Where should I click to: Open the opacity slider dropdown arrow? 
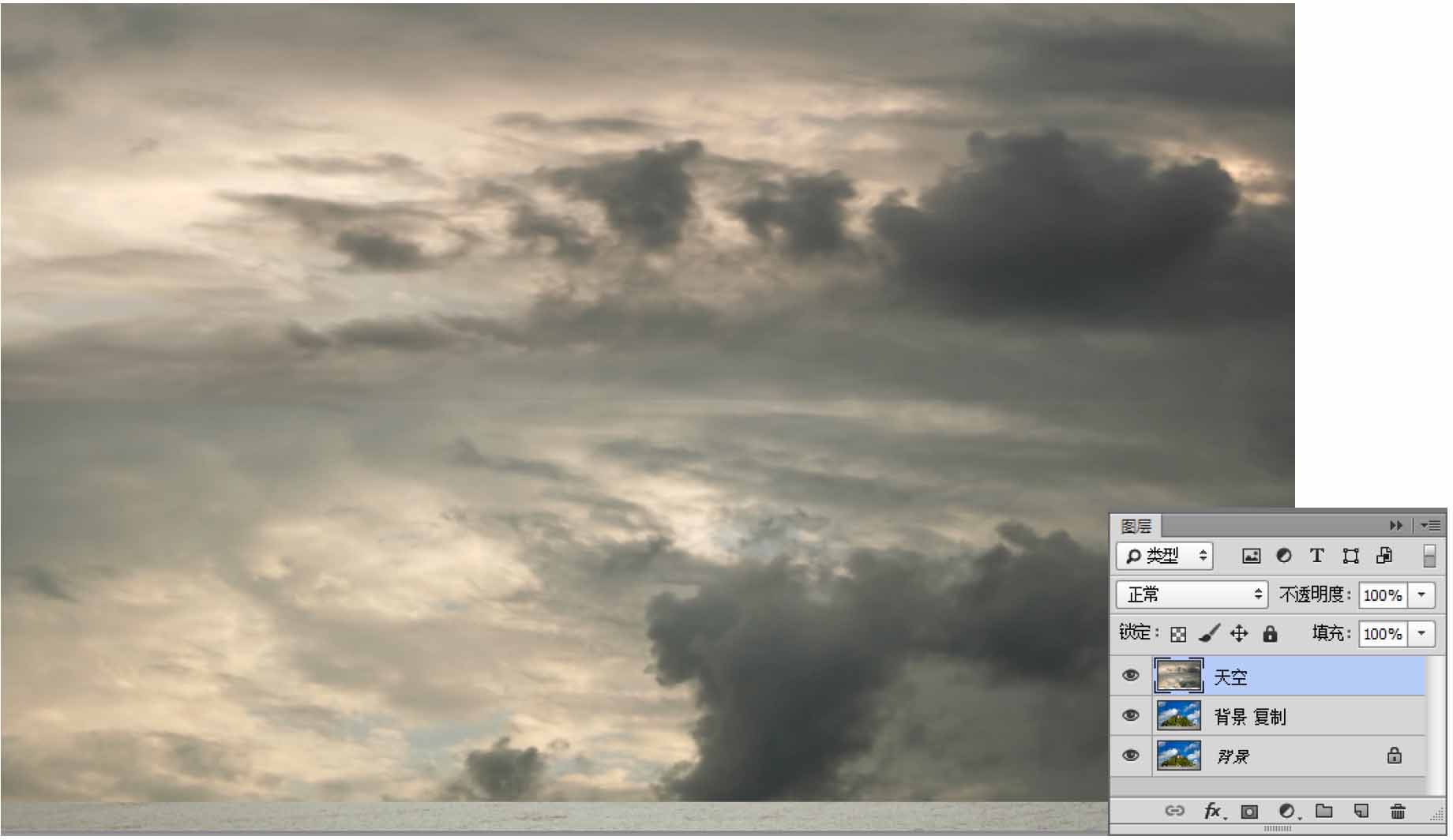(x=1421, y=595)
